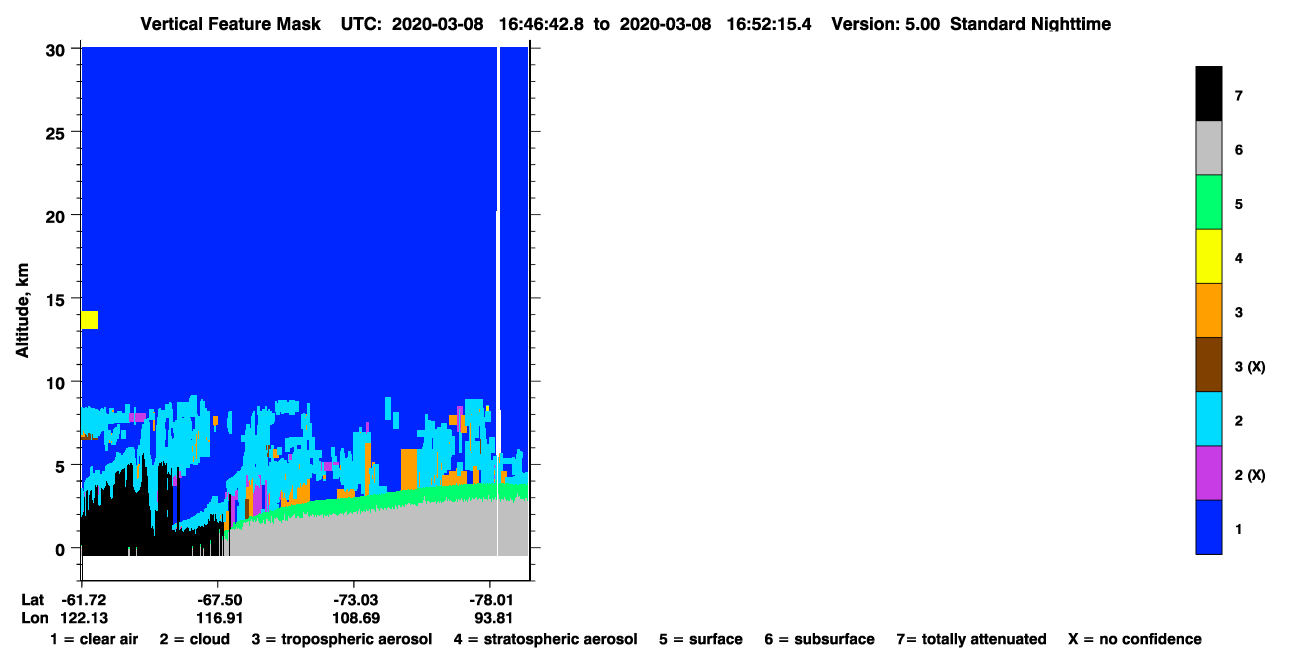Screen dimensions: 1300x667
Task: Click the 'Lat' row label
Action: tap(34, 600)
